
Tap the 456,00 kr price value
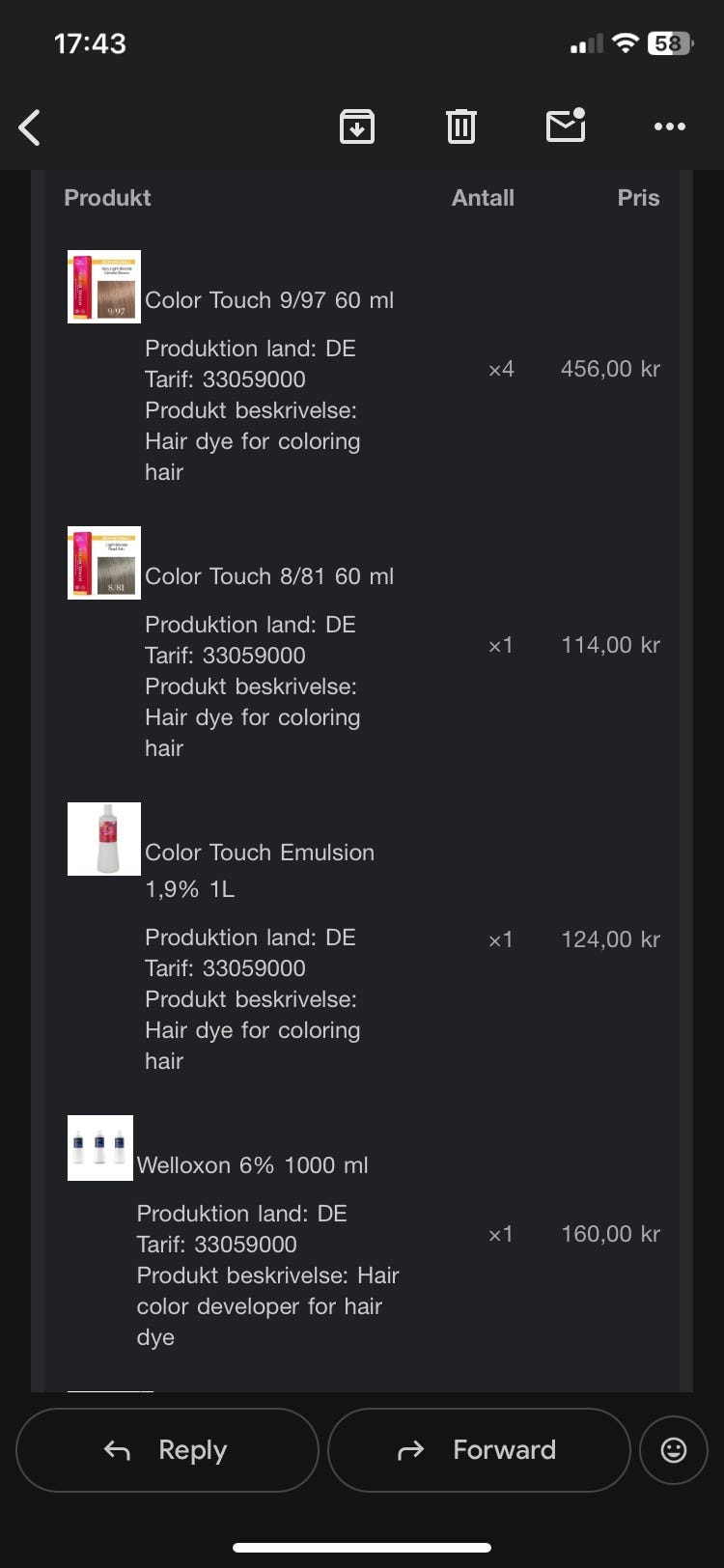click(x=610, y=369)
